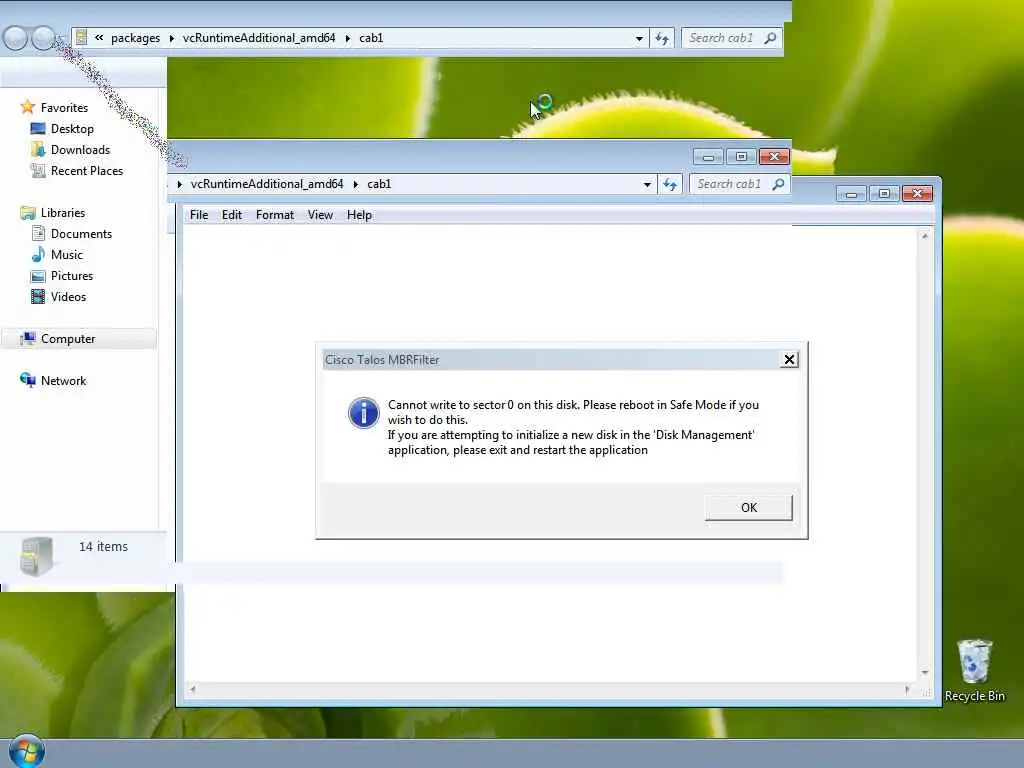This screenshot has height=768, width=1024.
Task: Expand arrow after 'vcRuntimeAdditional_amd64' in top bar
Action: [x=347, y=39]
